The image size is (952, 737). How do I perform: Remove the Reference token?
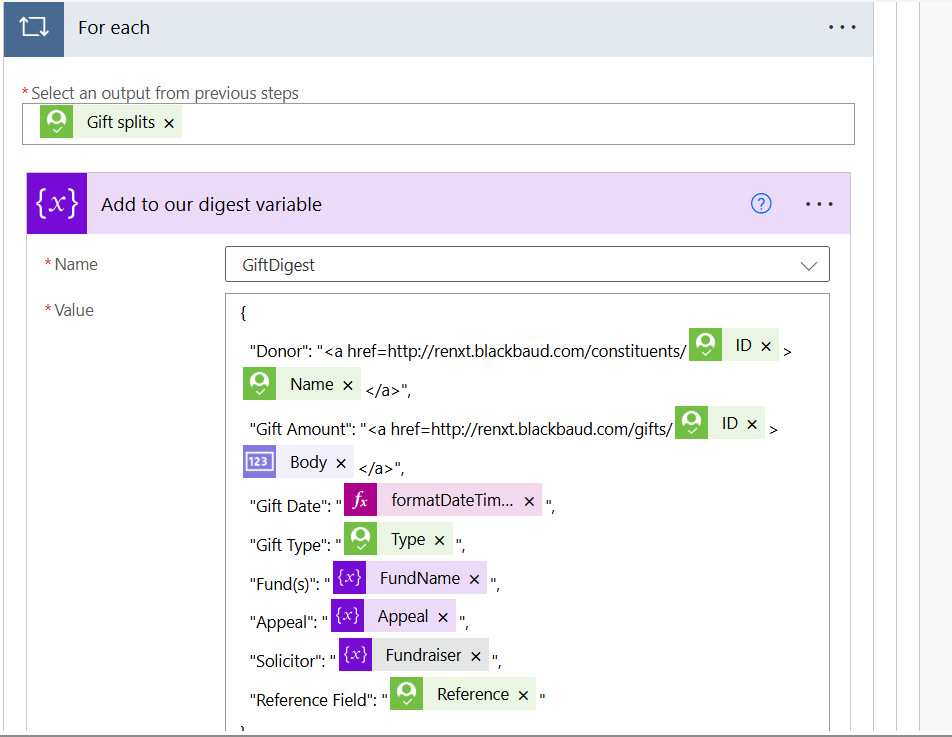(x=523, y=695)
